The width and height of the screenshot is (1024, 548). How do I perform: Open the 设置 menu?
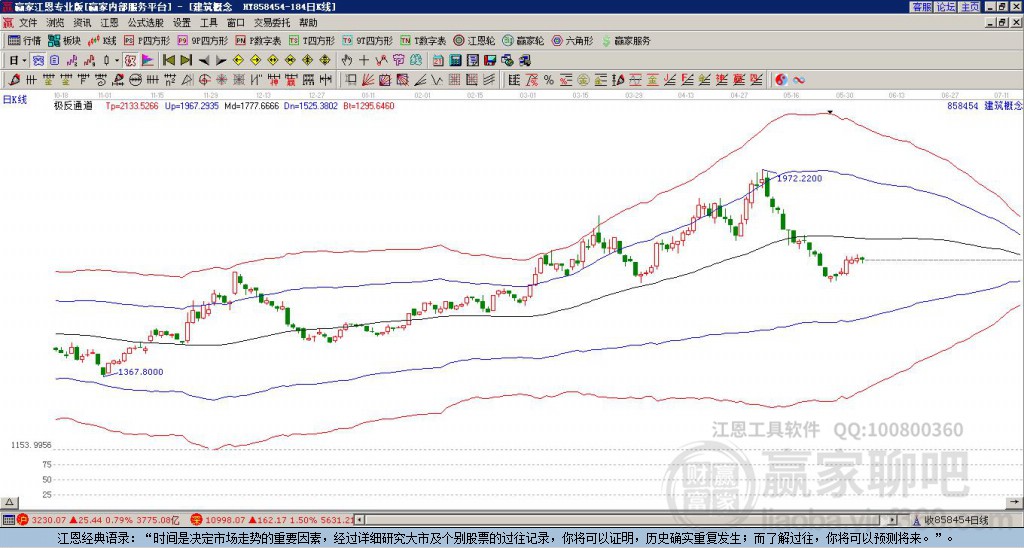[x=182, y=23]
